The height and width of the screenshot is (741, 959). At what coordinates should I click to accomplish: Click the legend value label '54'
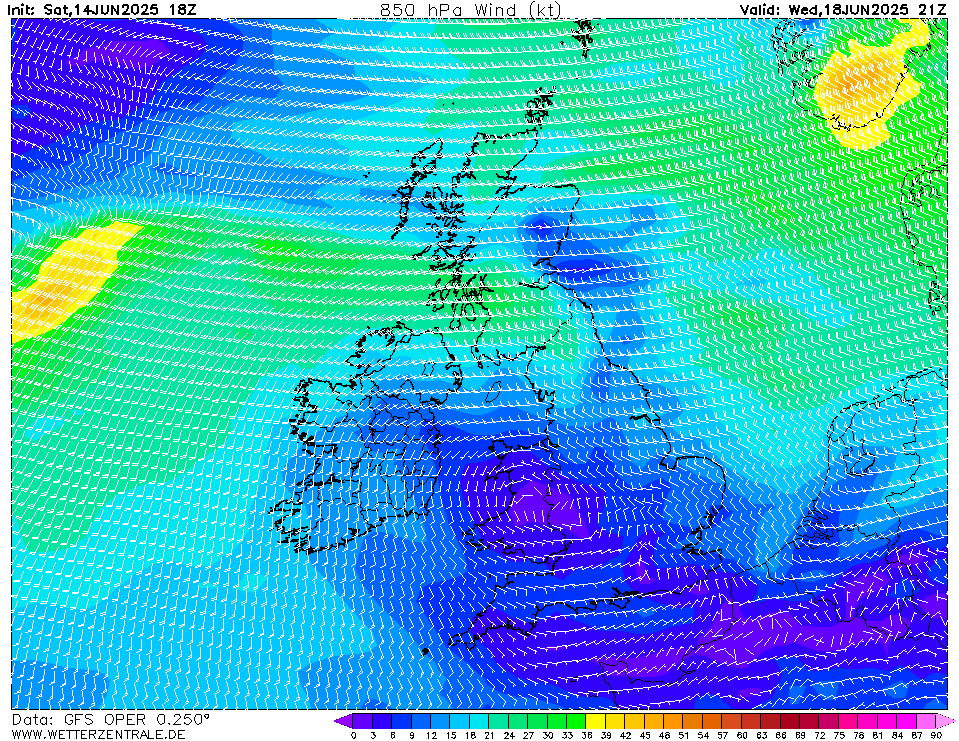[x=703, y=735]
